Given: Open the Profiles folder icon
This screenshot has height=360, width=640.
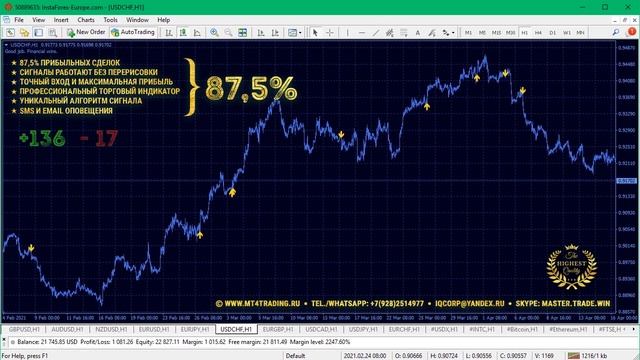Looking at the screenshot, I should (x=24, y=32).
